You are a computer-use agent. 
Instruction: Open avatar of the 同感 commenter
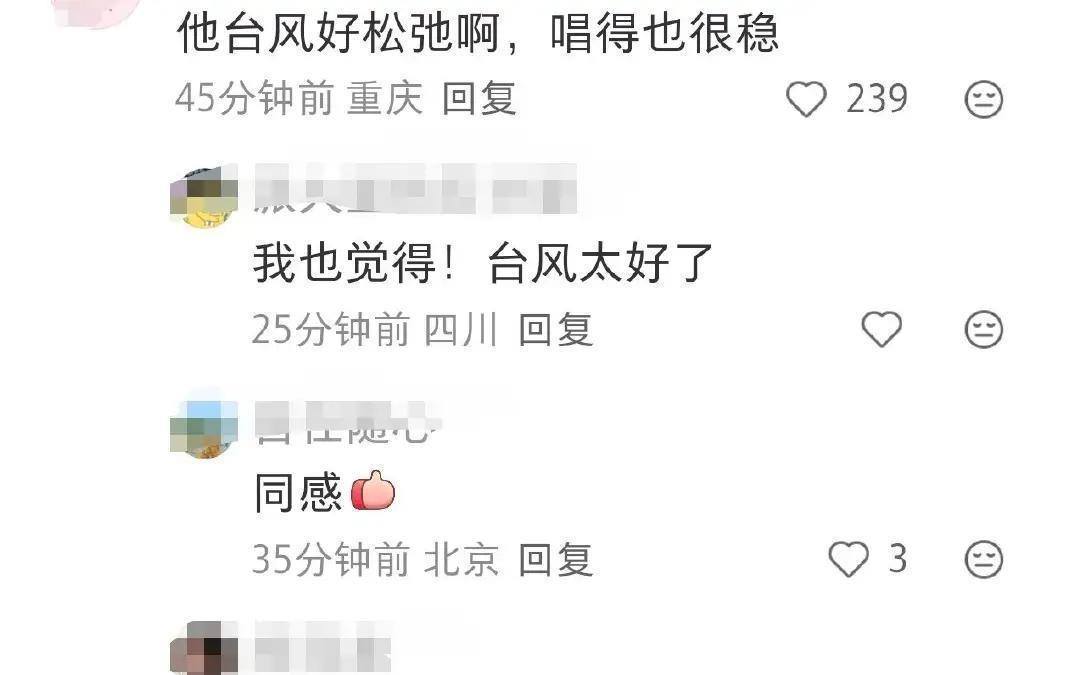click(204, 426)
